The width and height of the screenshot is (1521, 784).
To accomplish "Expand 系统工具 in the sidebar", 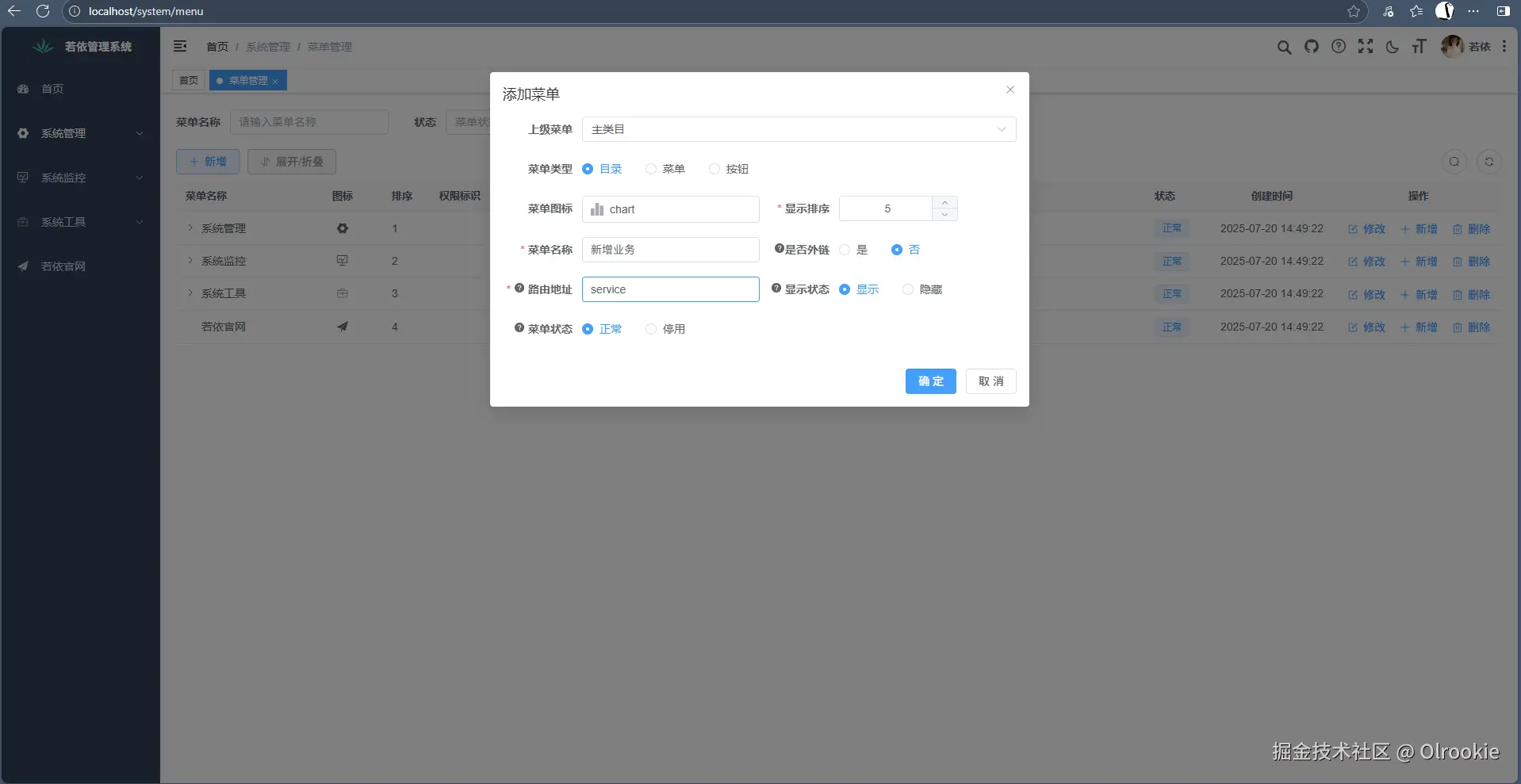I will coord(80,222).
